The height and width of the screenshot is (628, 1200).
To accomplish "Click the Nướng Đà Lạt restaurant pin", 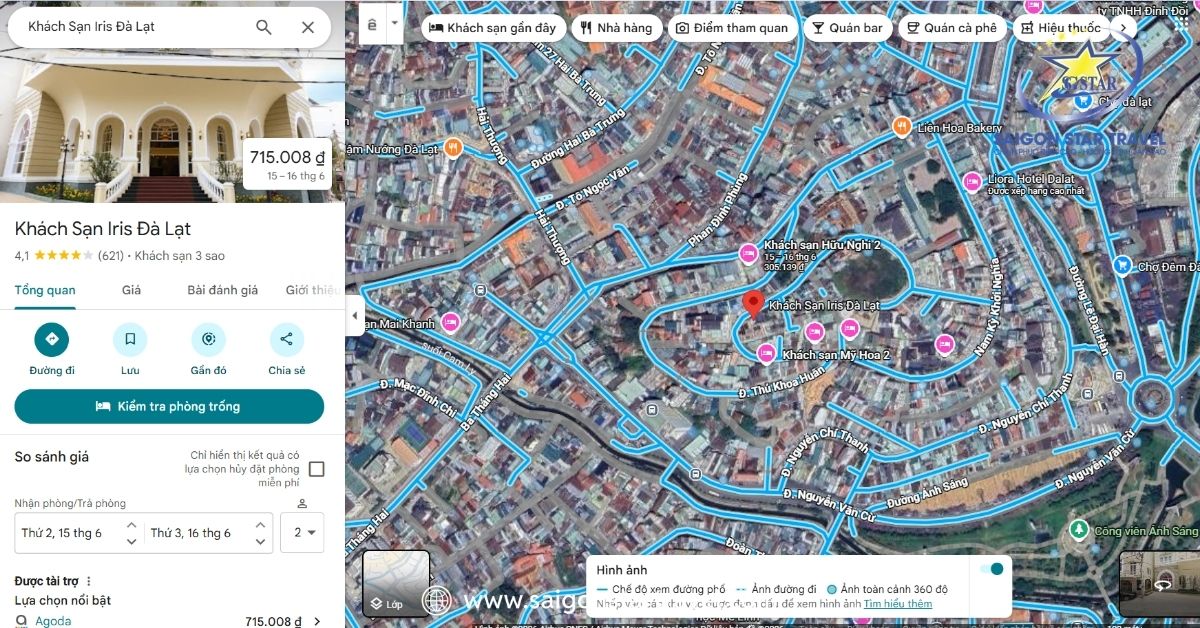I will point(453,147).
